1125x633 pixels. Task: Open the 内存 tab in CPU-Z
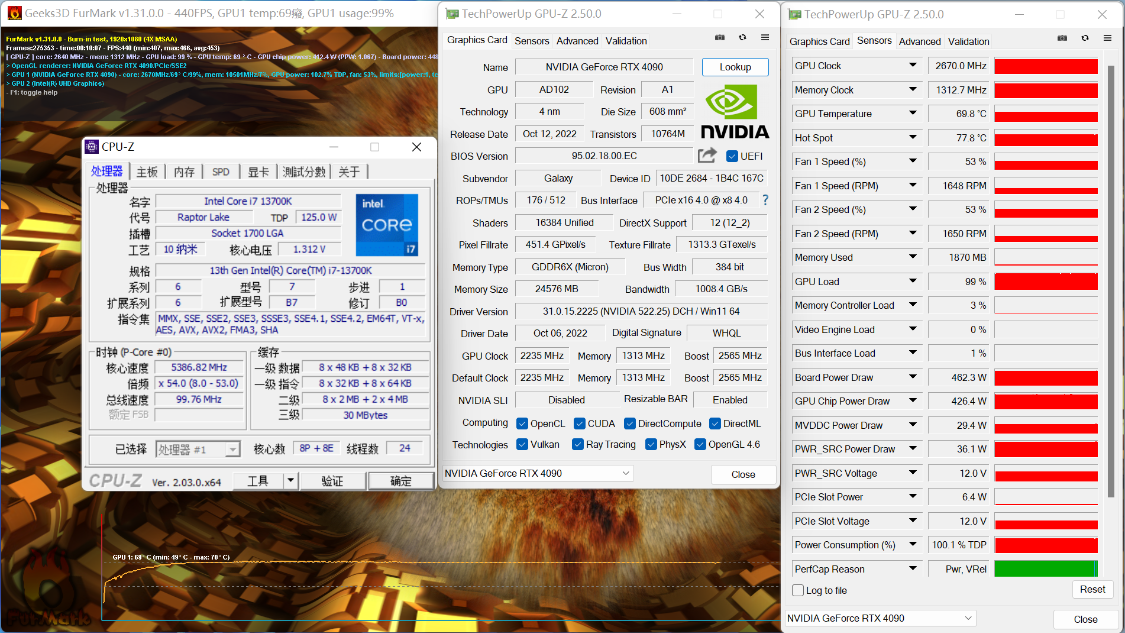[184, 172]
